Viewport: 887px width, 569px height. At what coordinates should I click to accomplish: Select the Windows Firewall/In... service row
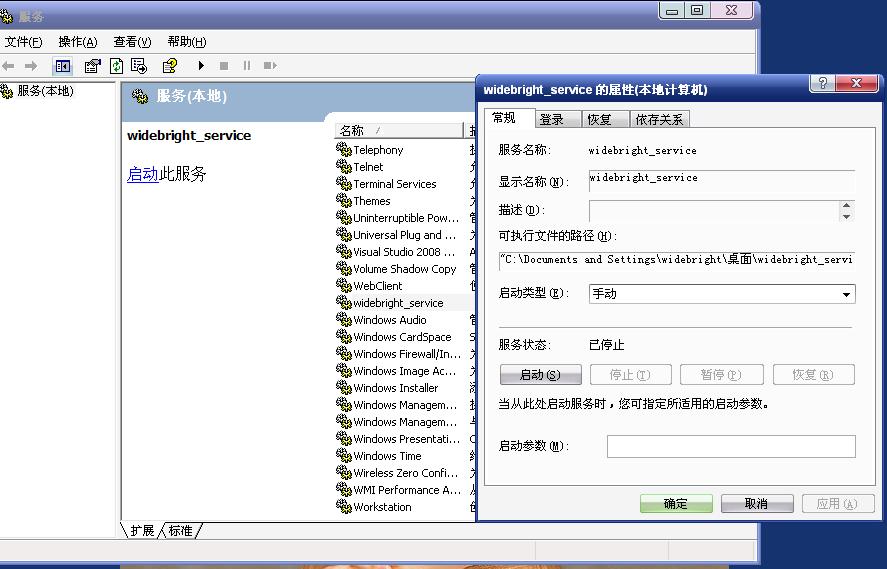(x=404, y=354)
